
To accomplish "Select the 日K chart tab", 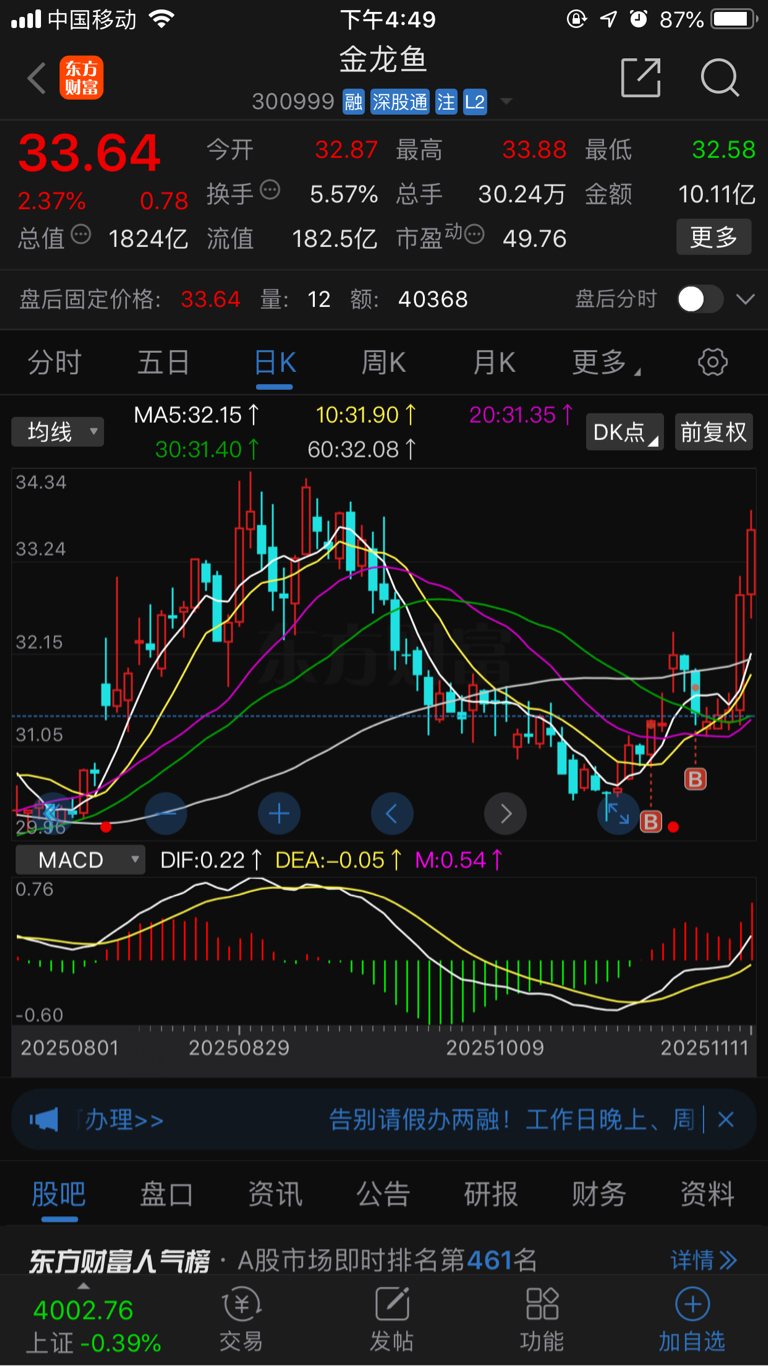I will coord(274,362).
